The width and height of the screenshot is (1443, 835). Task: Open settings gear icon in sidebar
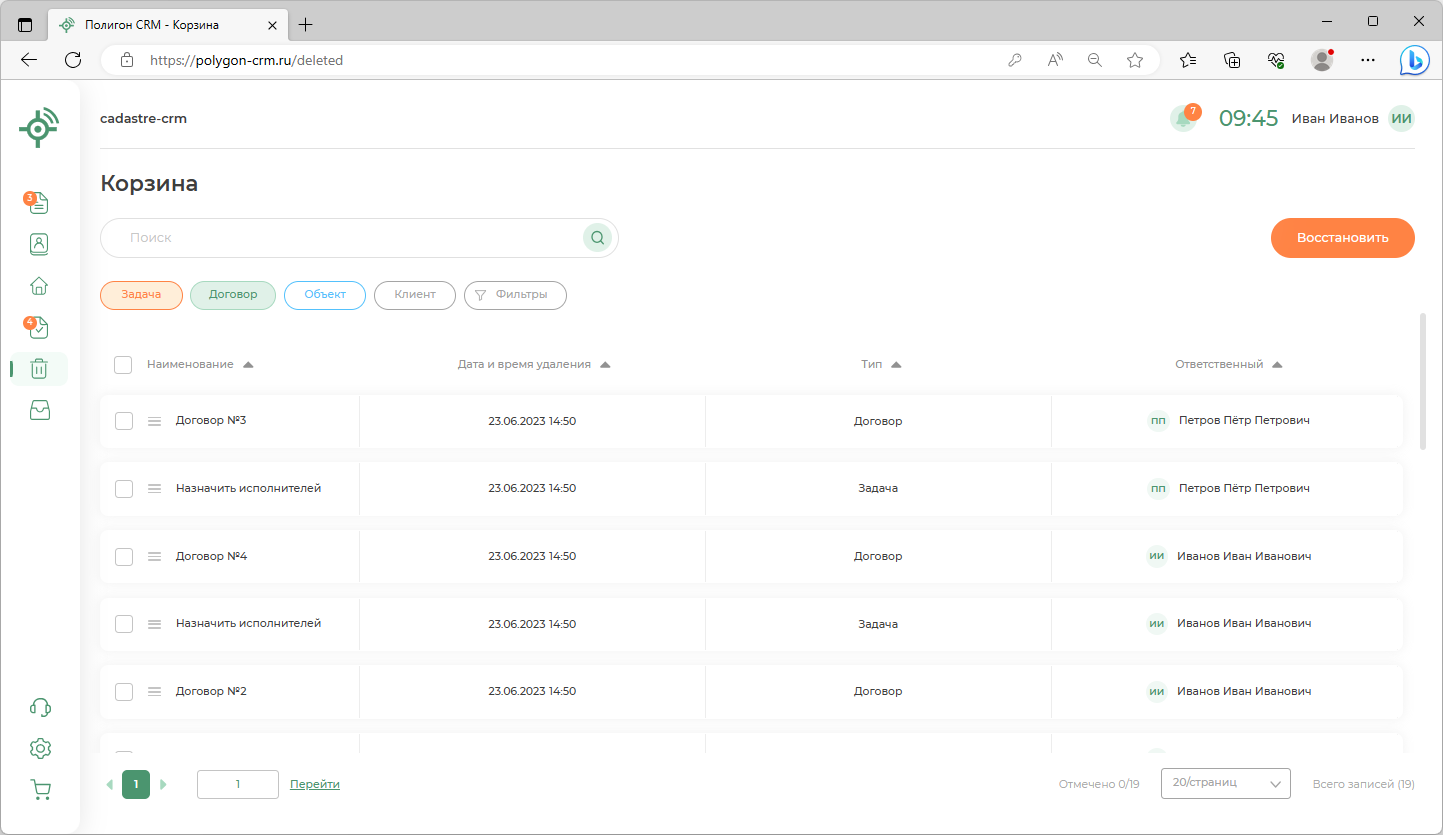pos(40,748)
